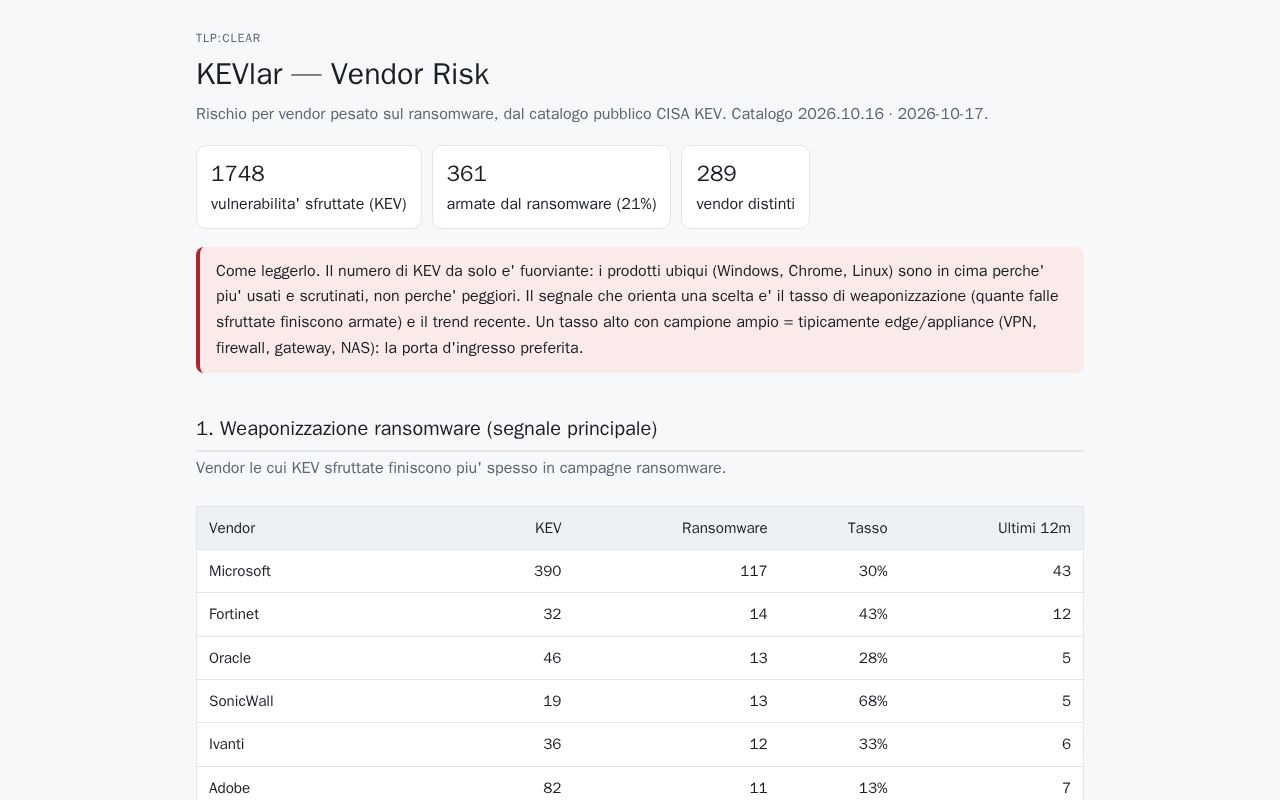
Task: Click the Ivanti vendor name
Action: tap(227, 744)
